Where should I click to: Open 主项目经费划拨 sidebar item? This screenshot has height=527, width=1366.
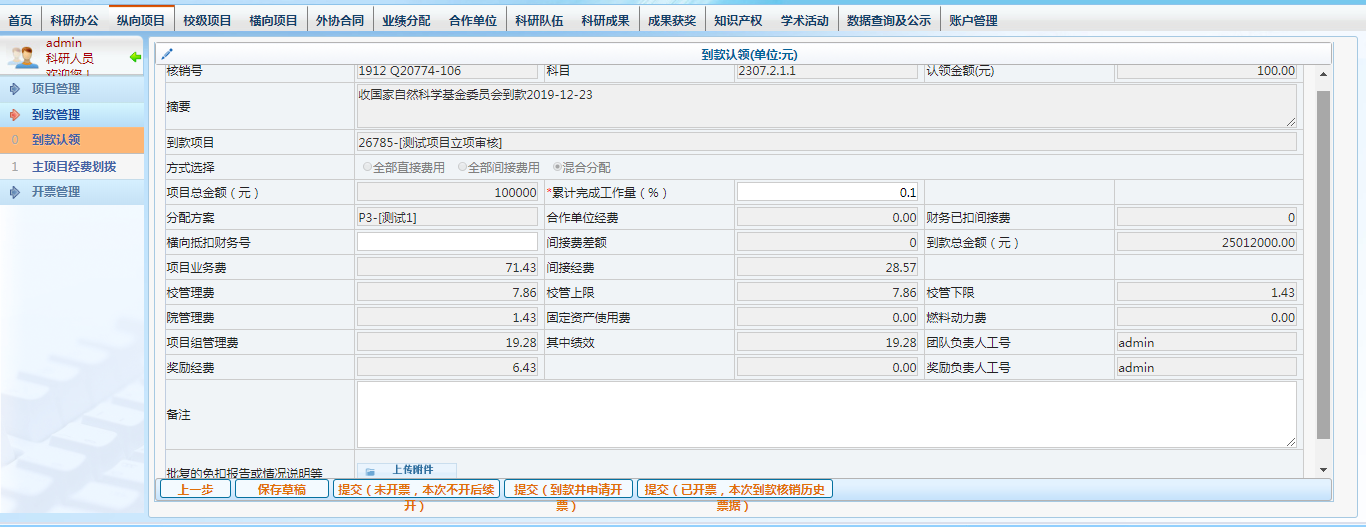tap(72, 166)
